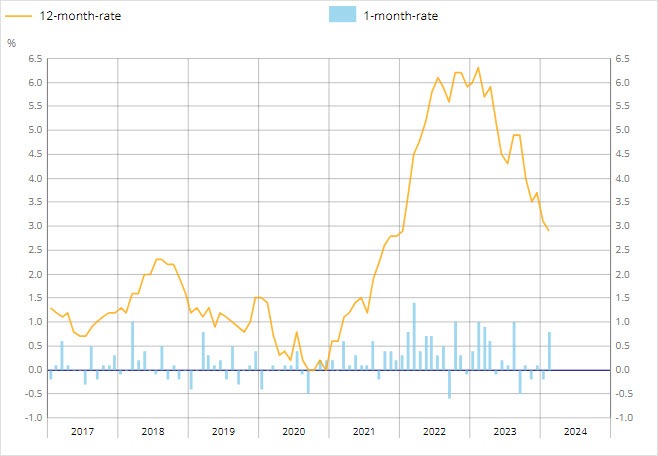This screenshot has width=658, height=456.
Task: Click the end of the orange line at 2.9
Action: 548,230
